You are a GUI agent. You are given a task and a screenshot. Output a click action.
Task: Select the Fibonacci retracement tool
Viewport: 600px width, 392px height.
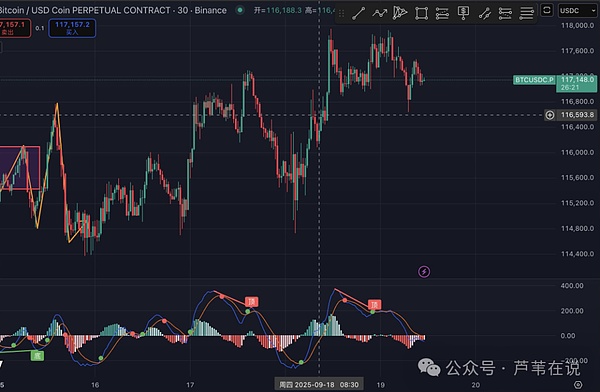[x=442, y=13]
